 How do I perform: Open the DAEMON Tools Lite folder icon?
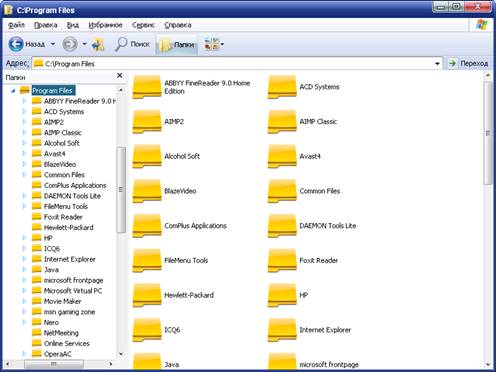282,226
